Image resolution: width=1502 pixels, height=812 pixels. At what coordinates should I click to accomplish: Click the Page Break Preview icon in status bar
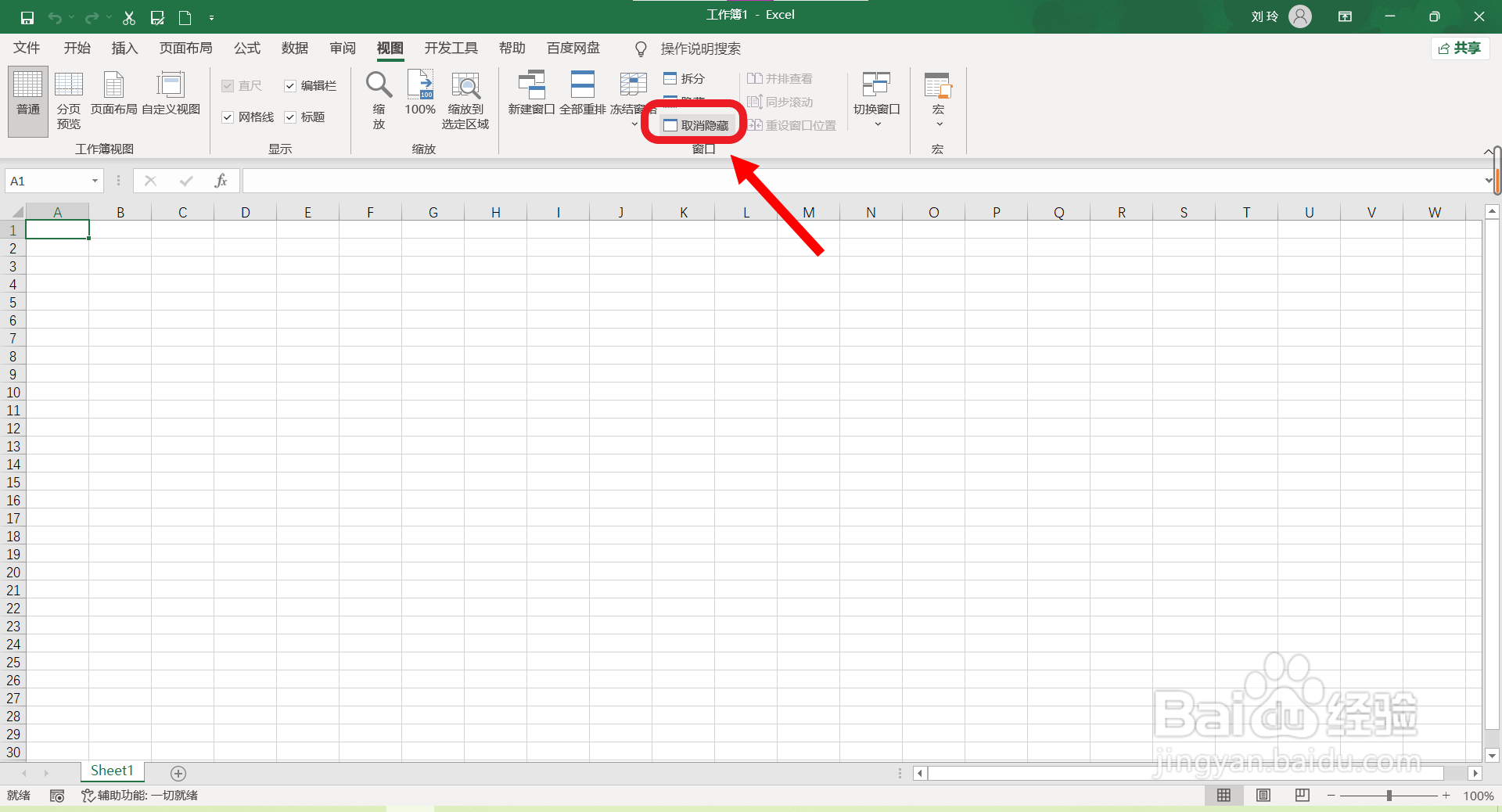pos(1302,796)
